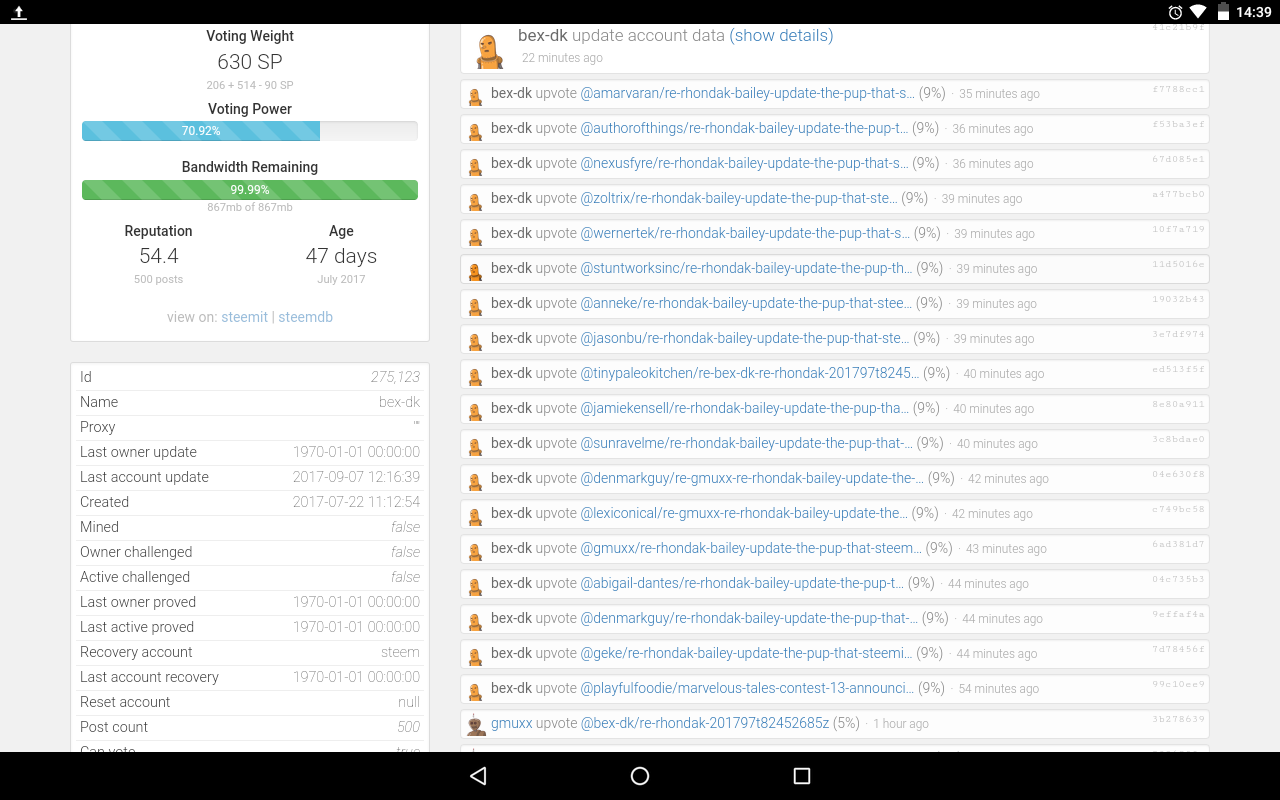The height and width of the screenshot is (800, 1280).
Task: Tap avatar icon on the @jasonbu upvote row
Action: pyautogui.click(x=476, y=341)
